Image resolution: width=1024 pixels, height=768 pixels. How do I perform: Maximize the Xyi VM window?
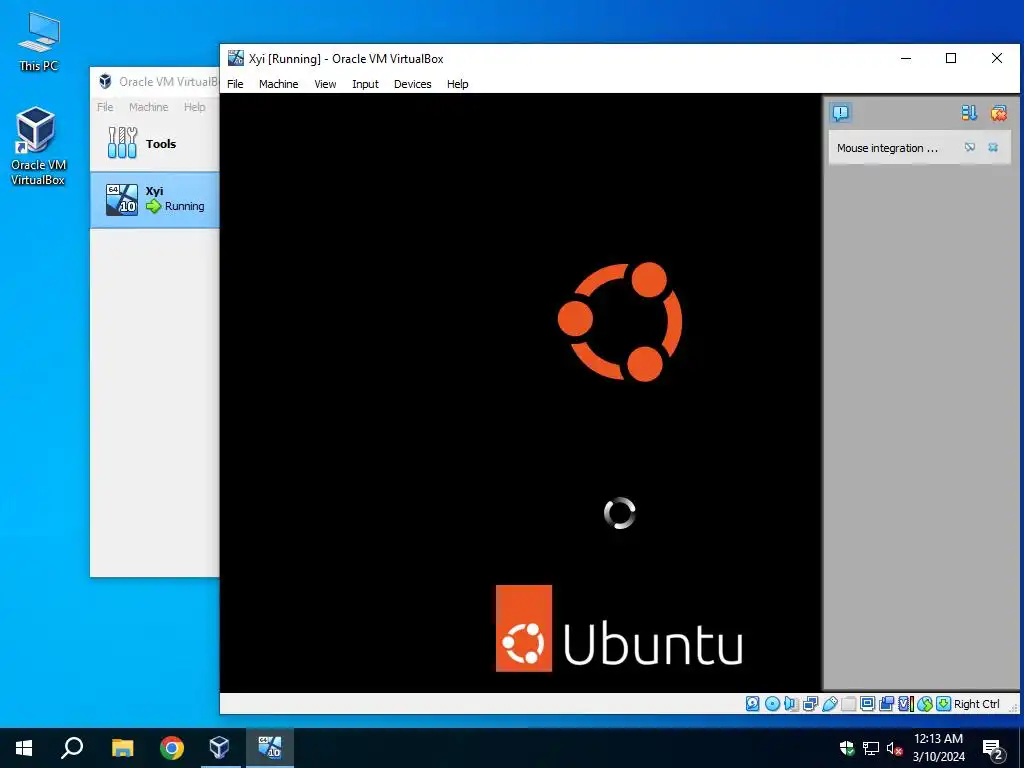[951, 58]
